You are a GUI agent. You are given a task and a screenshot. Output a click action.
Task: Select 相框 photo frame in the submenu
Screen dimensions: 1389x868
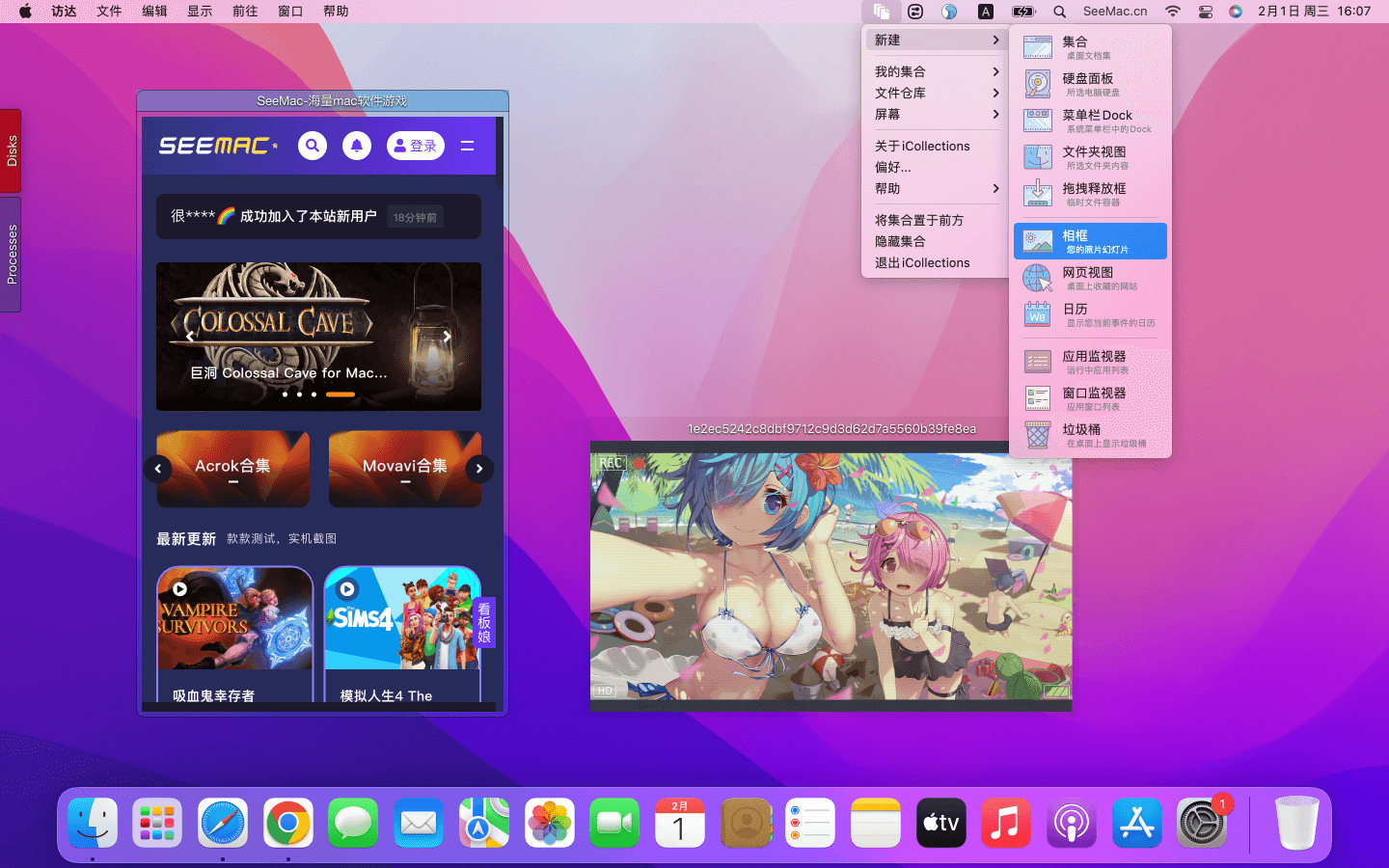[1089, 241]
